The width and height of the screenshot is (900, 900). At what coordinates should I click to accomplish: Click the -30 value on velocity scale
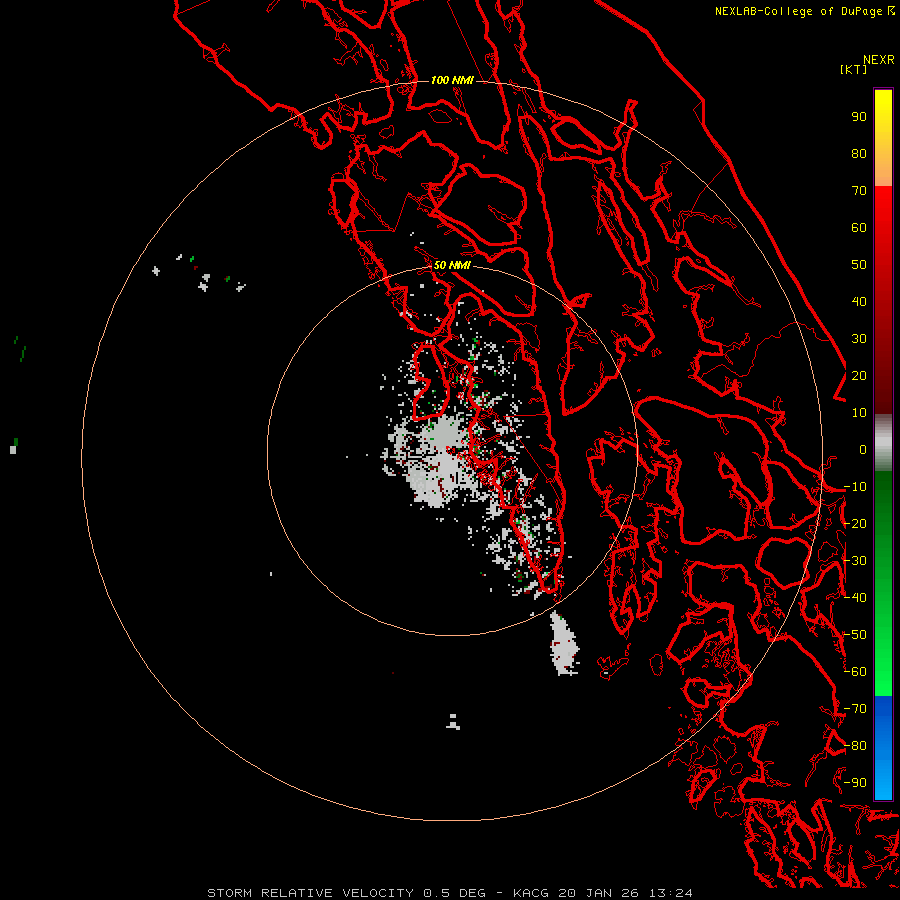(855, 561)
